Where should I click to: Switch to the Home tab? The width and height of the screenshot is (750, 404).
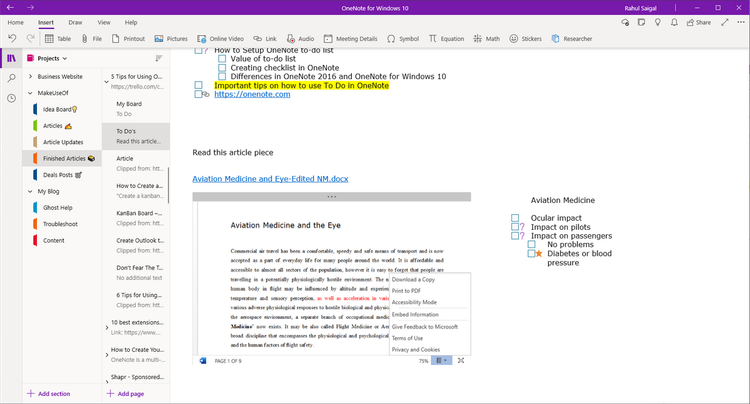[15, 22]
